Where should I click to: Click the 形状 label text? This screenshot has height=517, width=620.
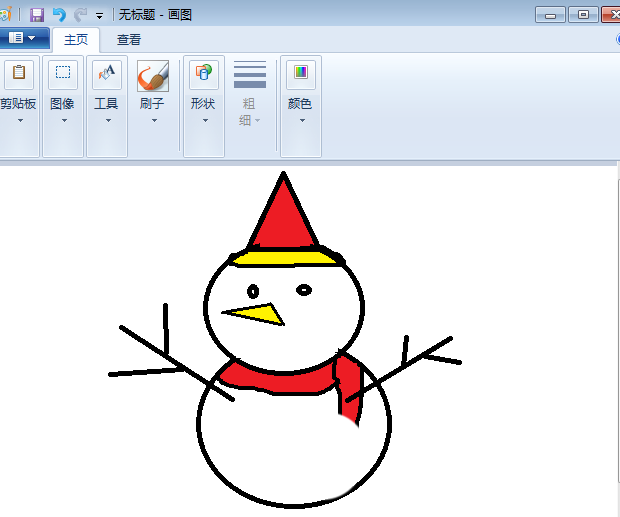(x=203, y=104)
